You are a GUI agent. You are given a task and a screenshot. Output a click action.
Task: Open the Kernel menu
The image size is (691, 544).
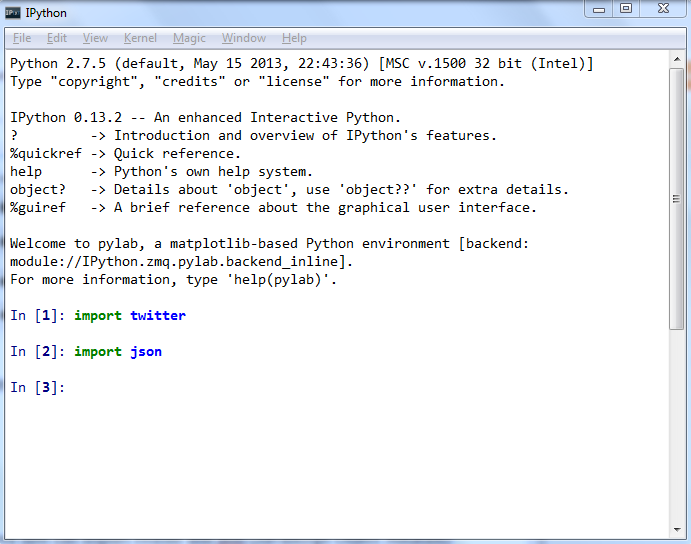(140, 38)
